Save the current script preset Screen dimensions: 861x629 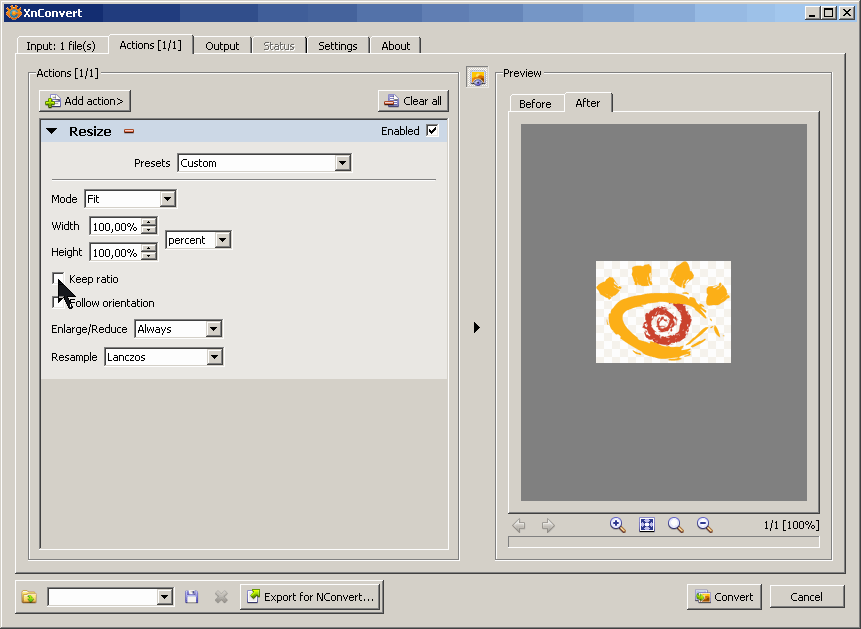(x=192, y=597)
